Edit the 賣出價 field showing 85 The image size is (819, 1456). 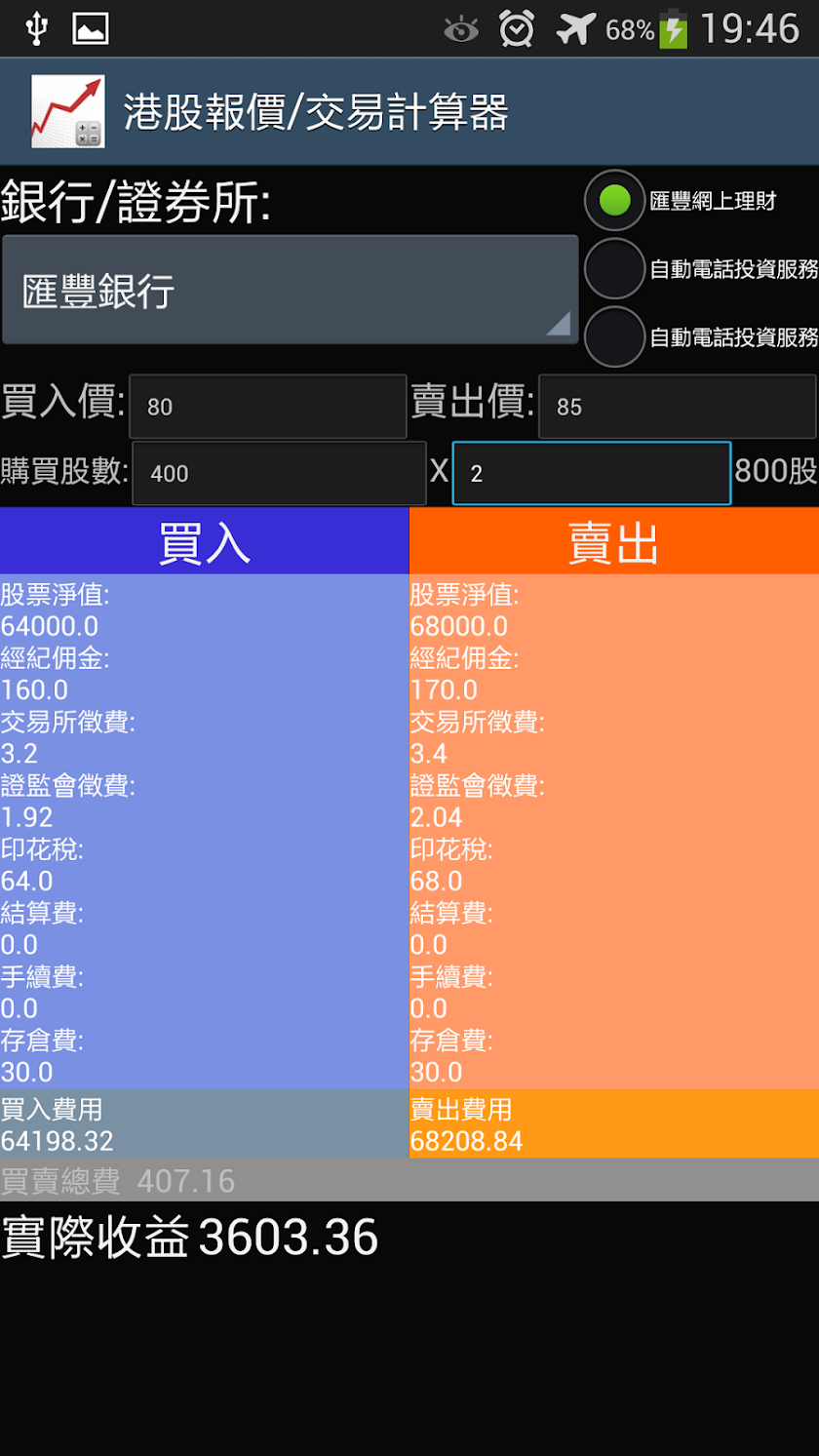(x=678, y=407)
